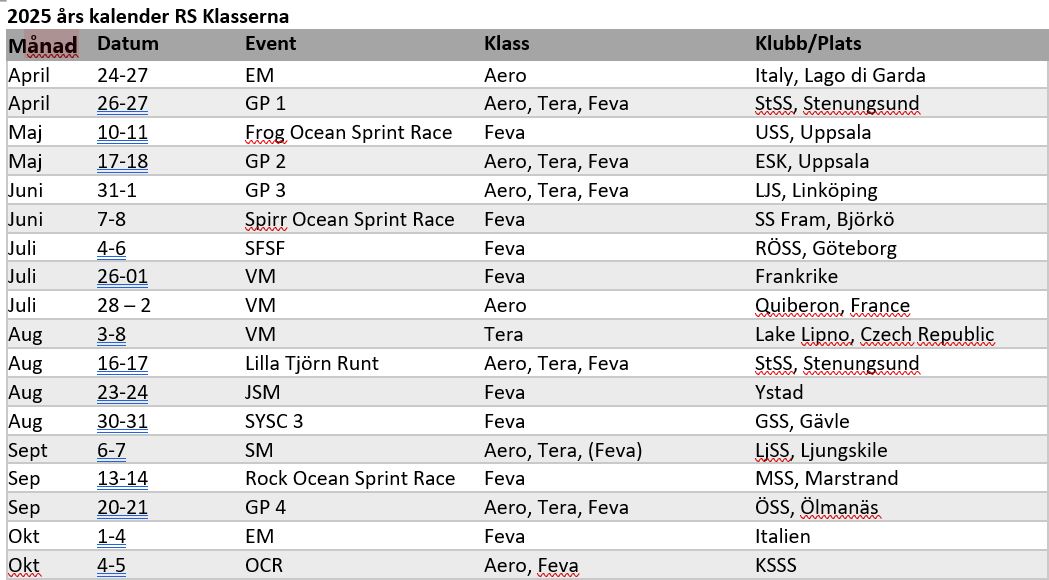The image size is (1049, 580).
Task: Open the 20-21 date link for GP 4
Action: coord(122,507)
